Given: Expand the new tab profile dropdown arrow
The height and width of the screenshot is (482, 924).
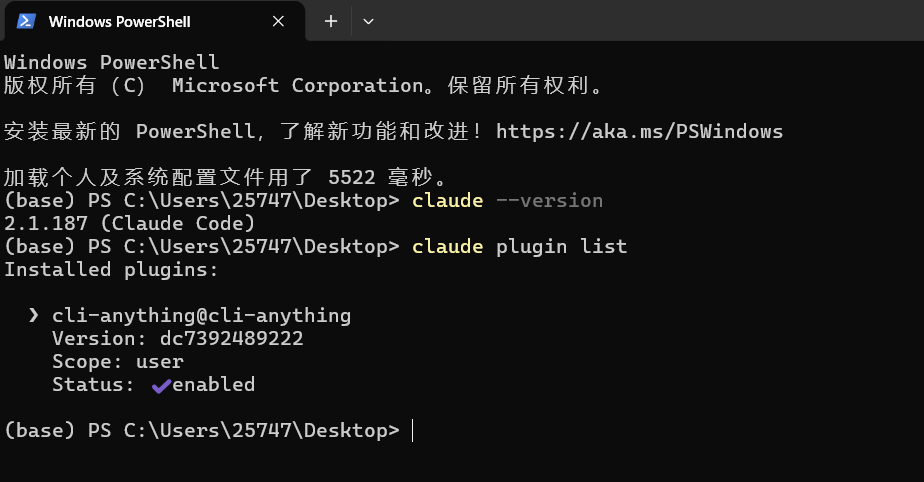Looking at the screenshot, I should [x=368, y=21].
